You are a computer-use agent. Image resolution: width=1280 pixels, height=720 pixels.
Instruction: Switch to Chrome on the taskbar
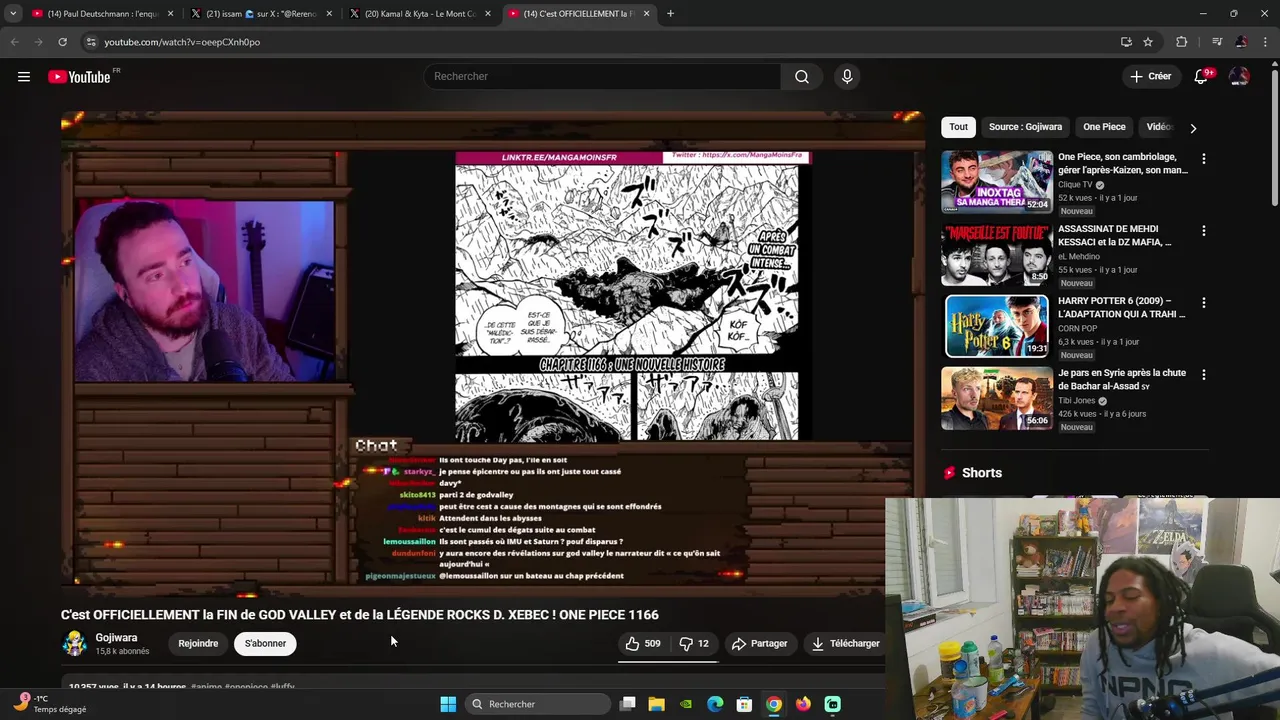(774, 704)
